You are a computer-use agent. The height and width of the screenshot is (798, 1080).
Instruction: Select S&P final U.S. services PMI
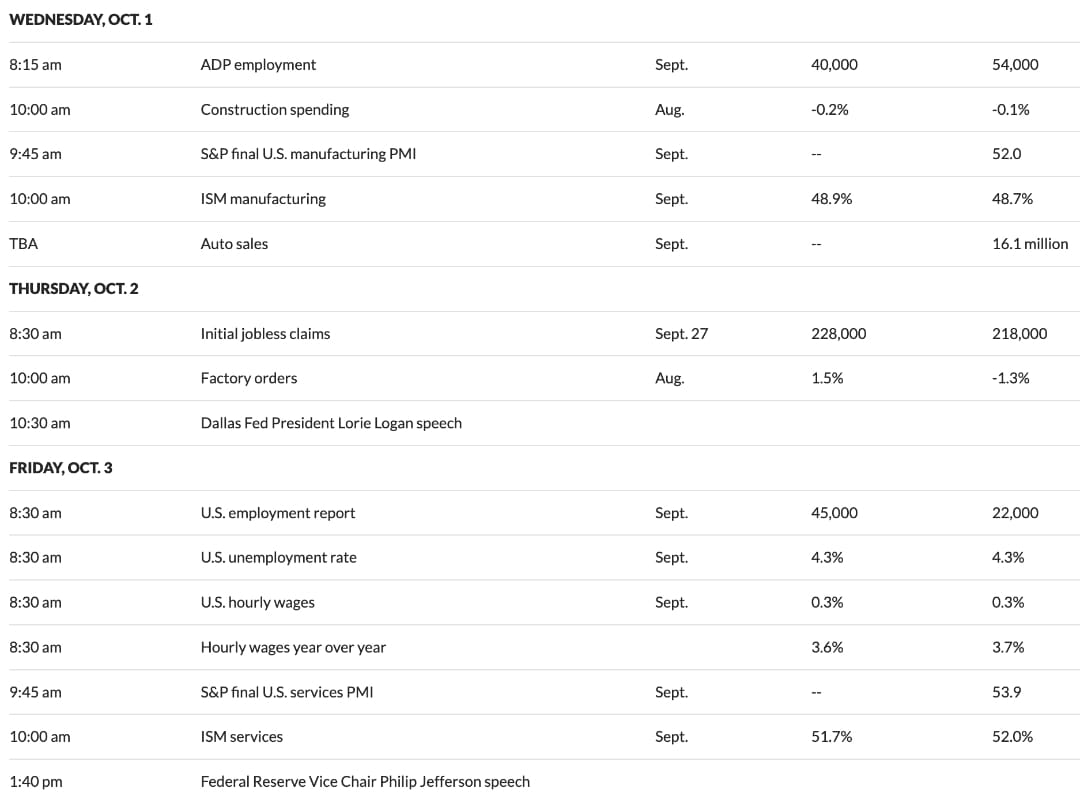(x=287, y=692)
